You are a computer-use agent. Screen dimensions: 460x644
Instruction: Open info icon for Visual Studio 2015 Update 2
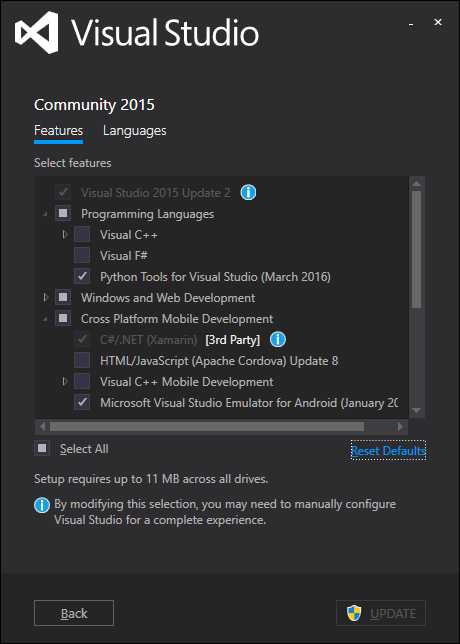[248, 192]
